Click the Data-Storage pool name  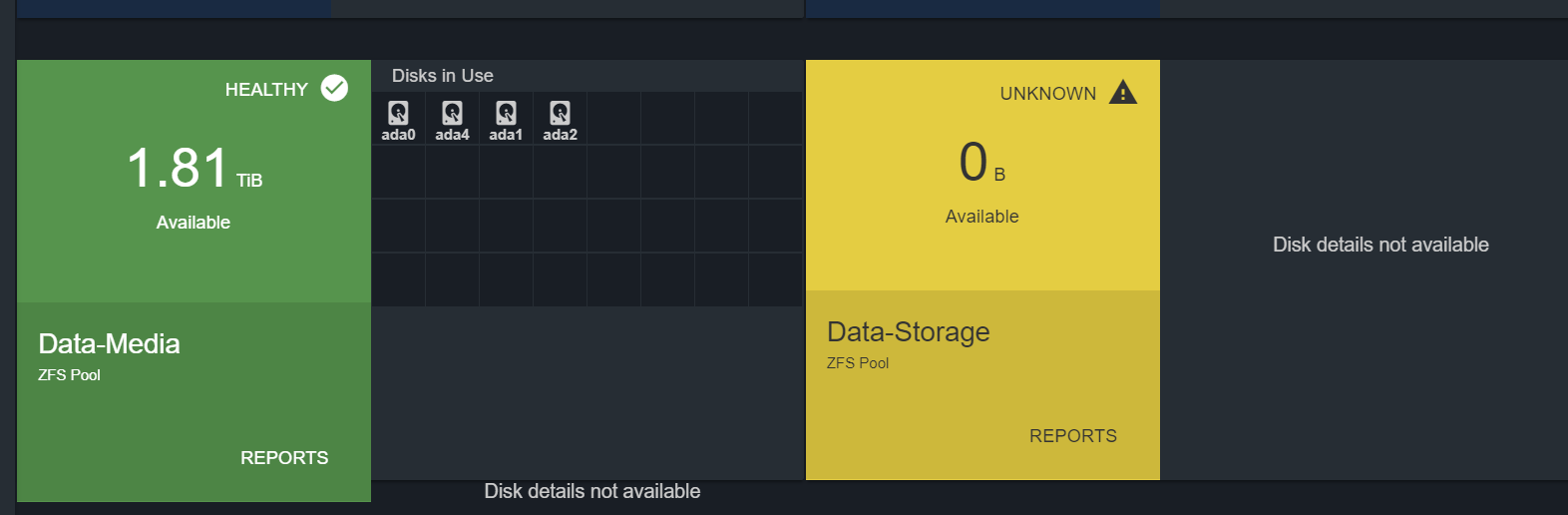pos(908,332)
